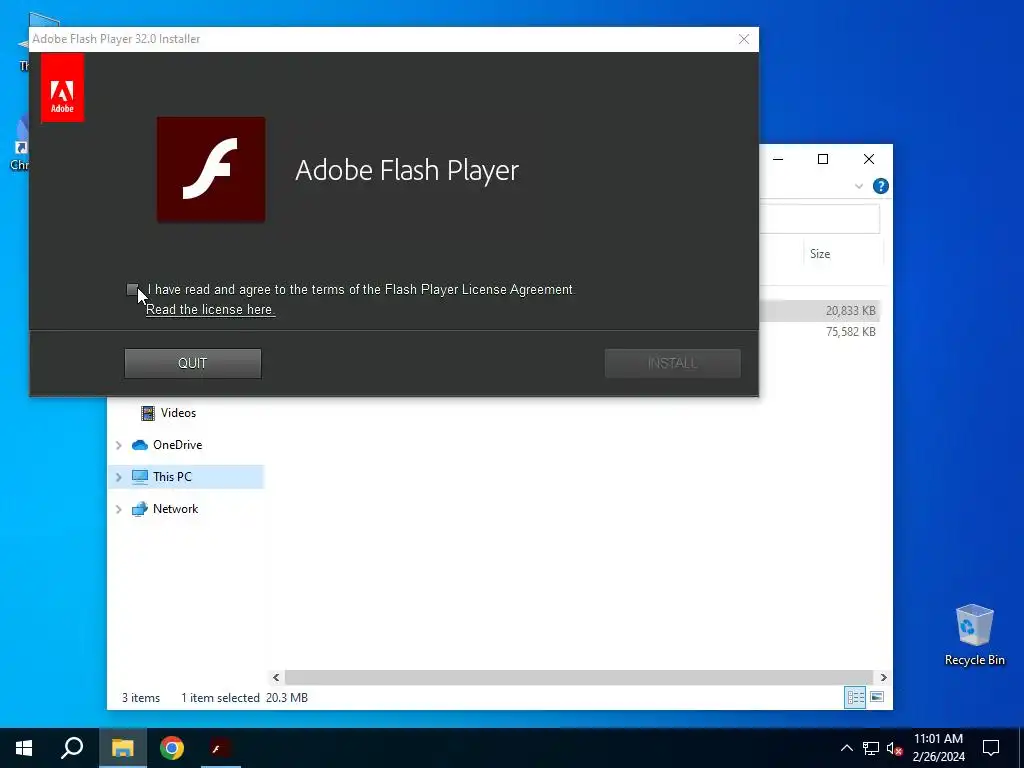Check the Flash Player License Agreement checkbox
1024x768 pixels.
[x=133, y=289]
